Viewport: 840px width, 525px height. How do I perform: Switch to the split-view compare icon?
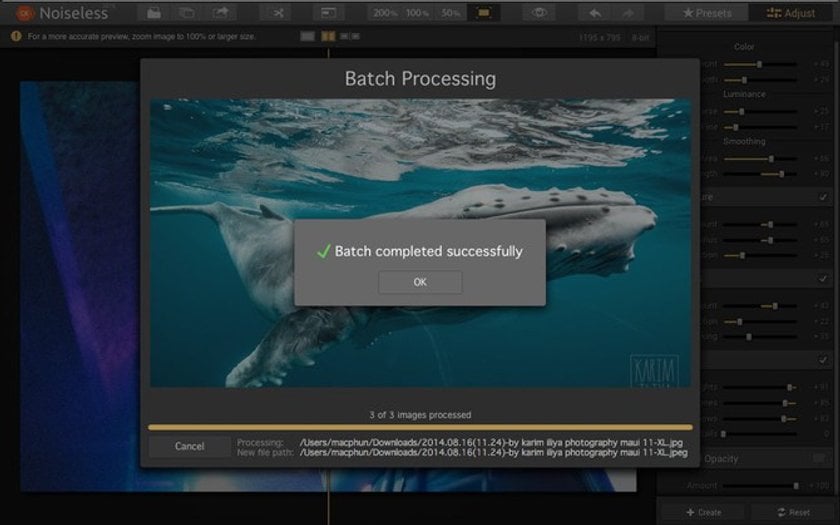point(328,36)
